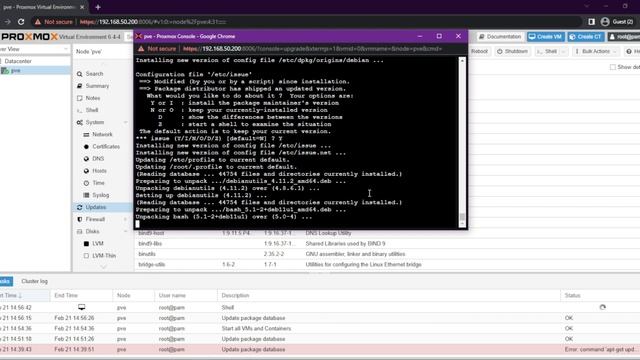Click the console scrollbar up arrow

tap(462, 60)
